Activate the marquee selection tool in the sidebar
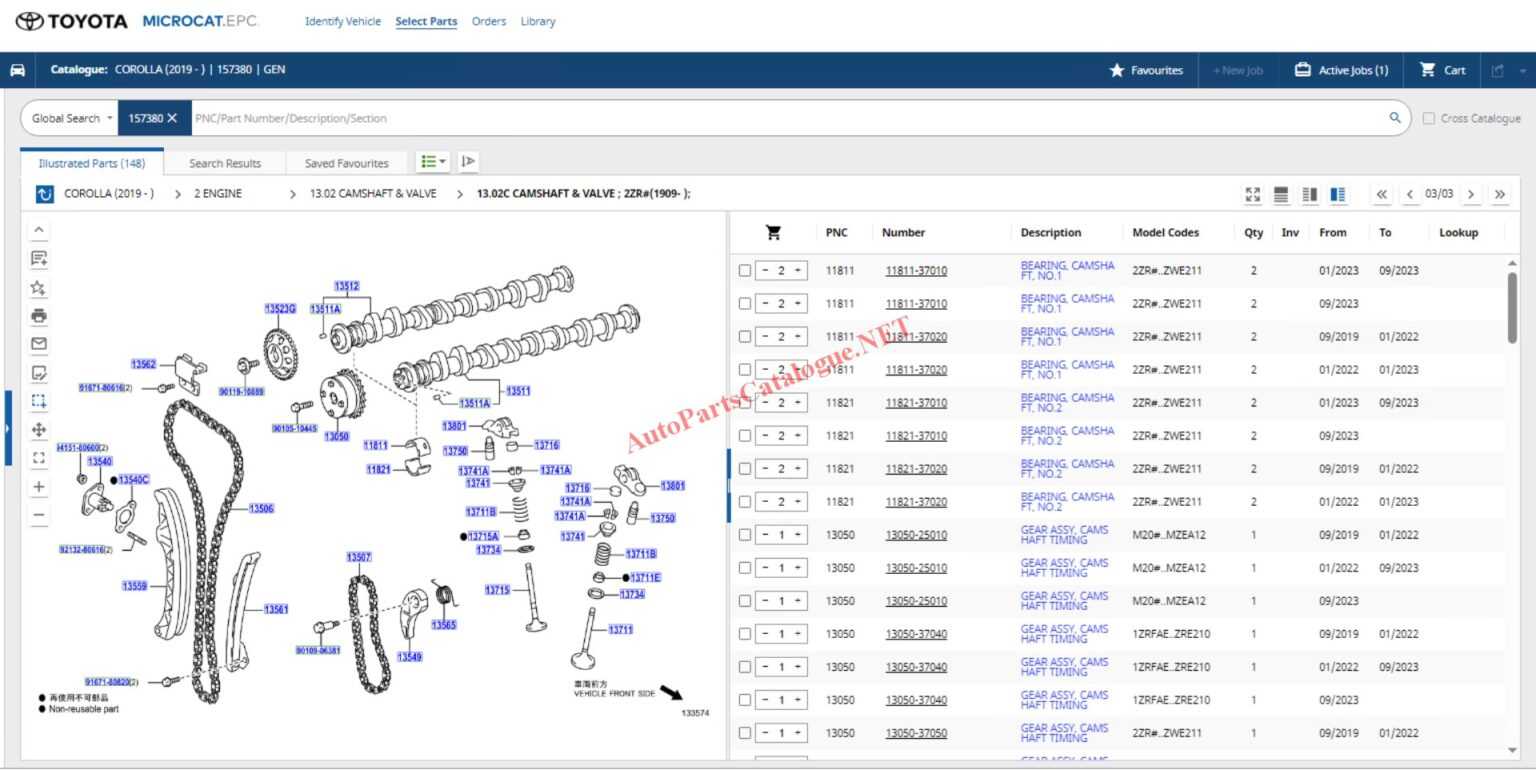Screen dimensions: 1536x770 (38, 400)
